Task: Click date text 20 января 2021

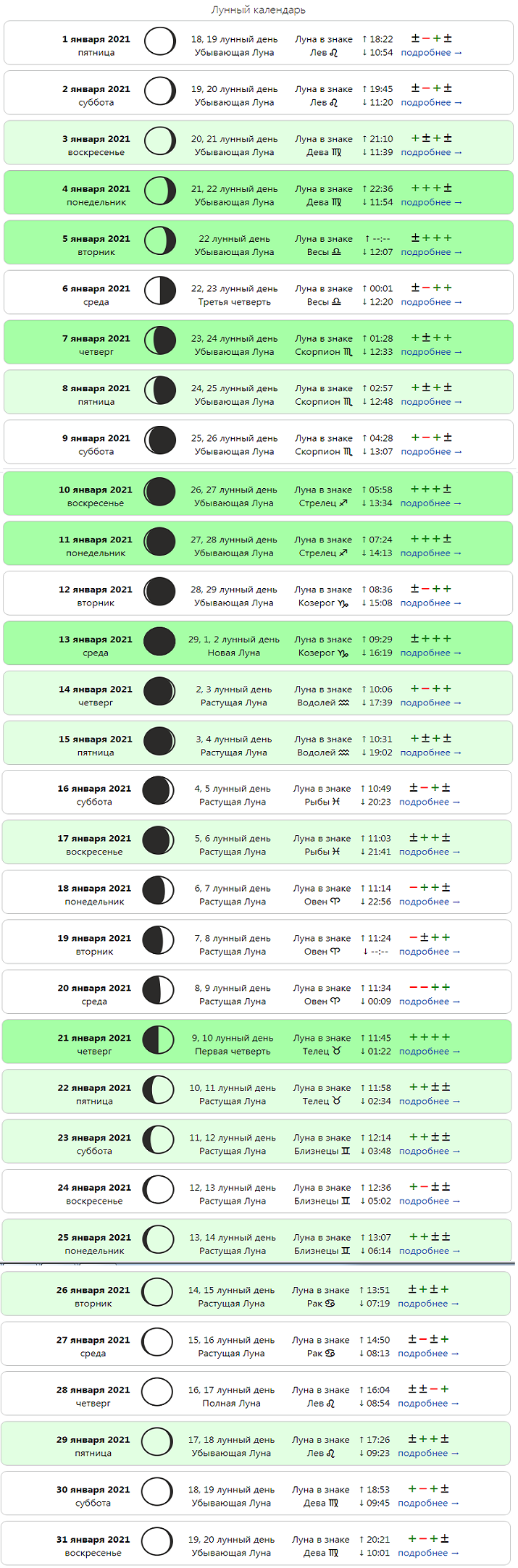Action: click(x=94, y=988)
